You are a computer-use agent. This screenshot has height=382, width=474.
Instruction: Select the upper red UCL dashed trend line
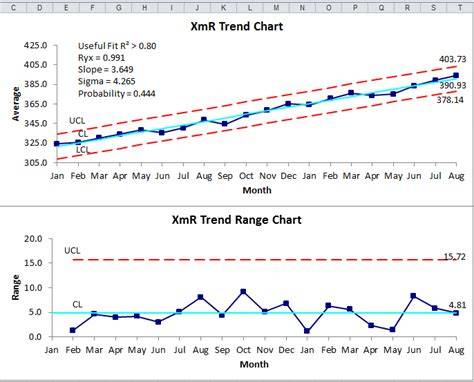tap(257, 100)
